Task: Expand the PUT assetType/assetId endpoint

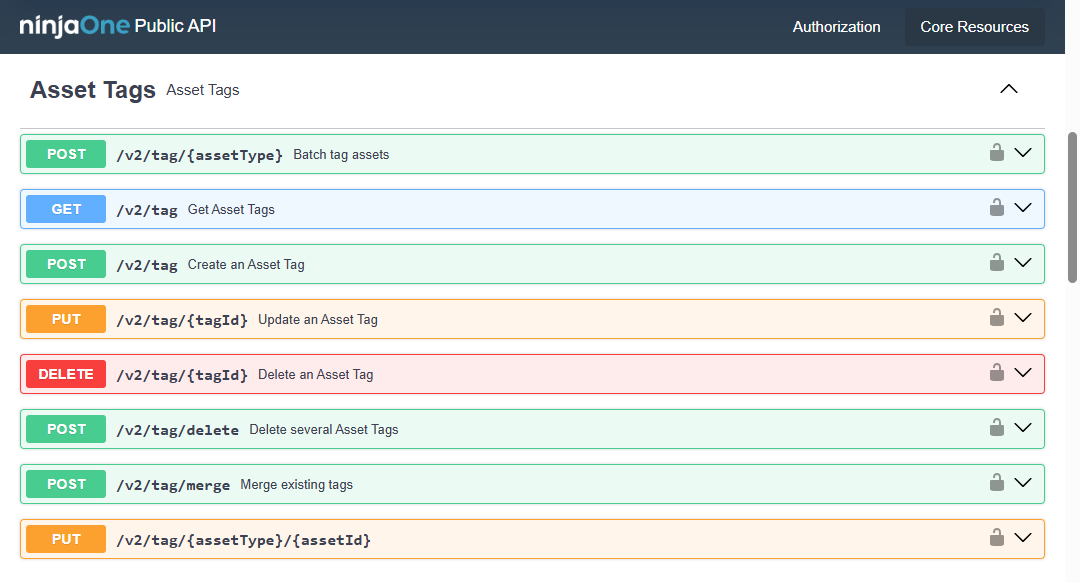Action: [x=1023, y=538]
